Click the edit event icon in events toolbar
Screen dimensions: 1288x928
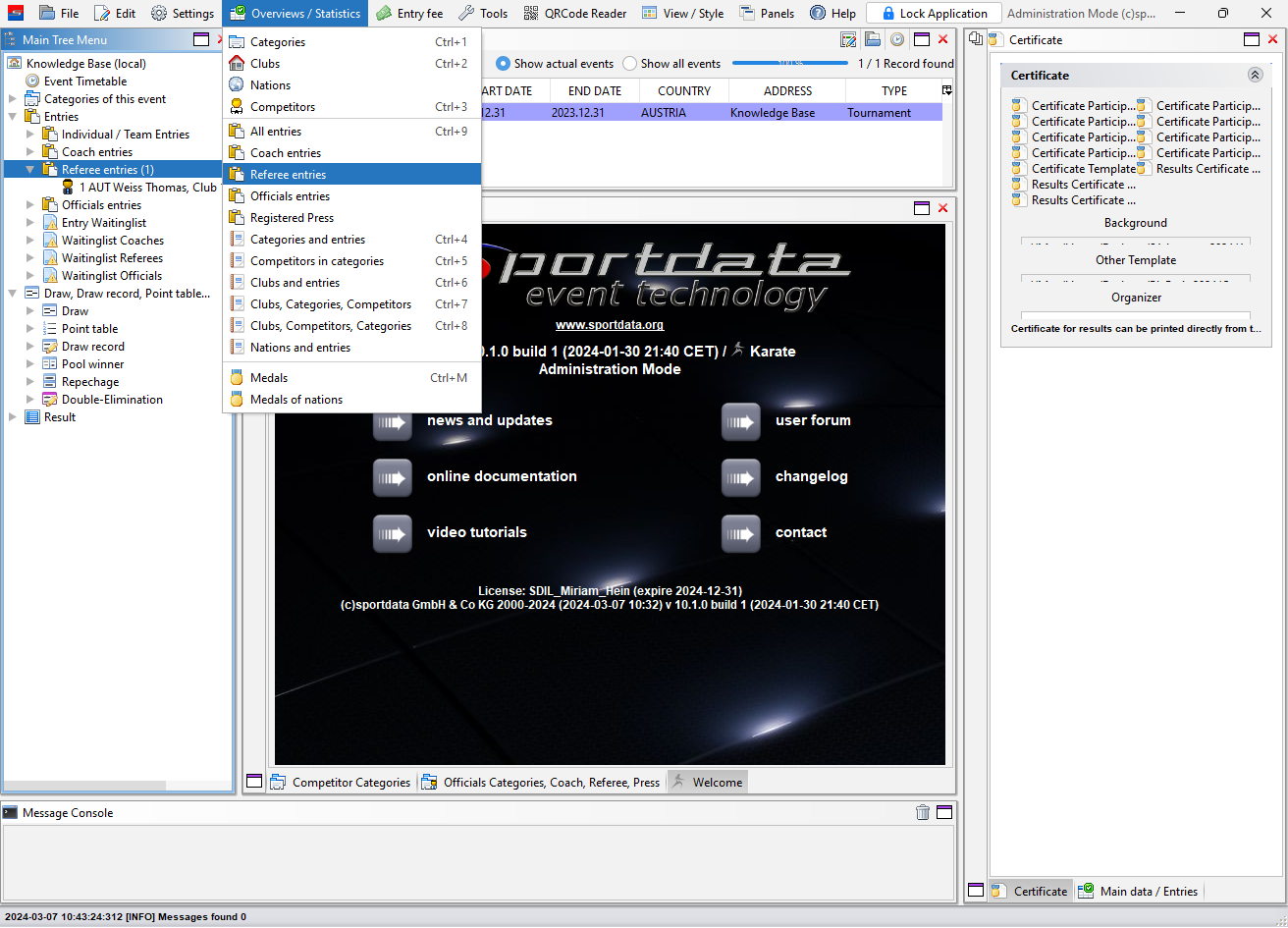(849, 39)
